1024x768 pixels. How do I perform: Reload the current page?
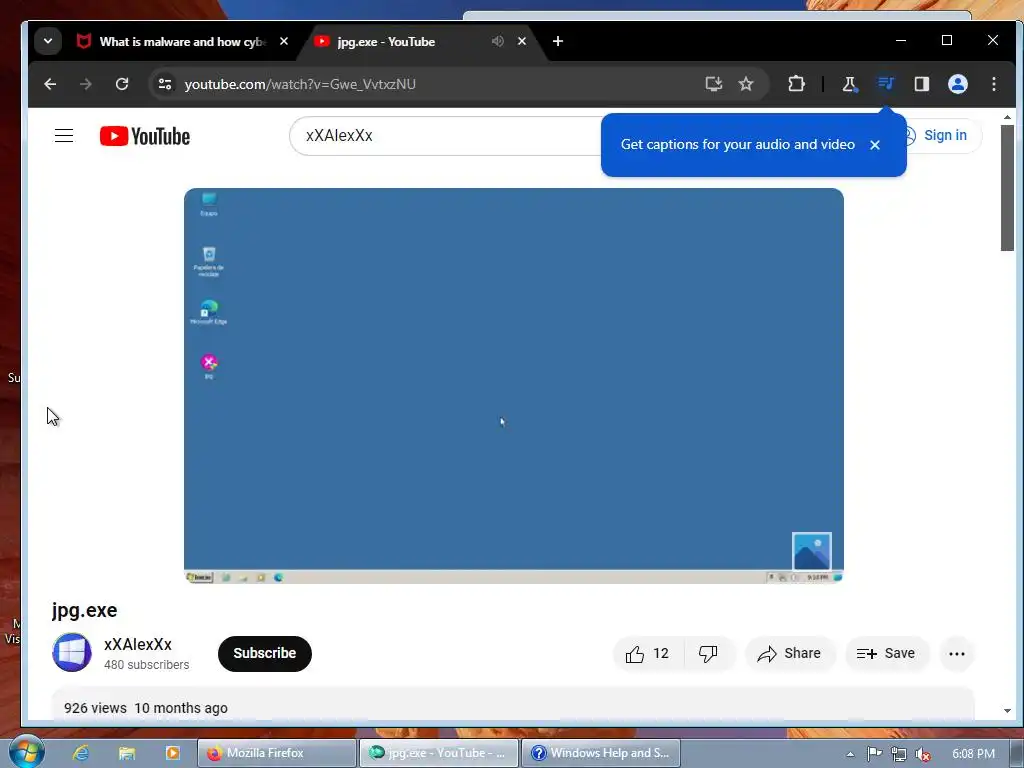121,84
